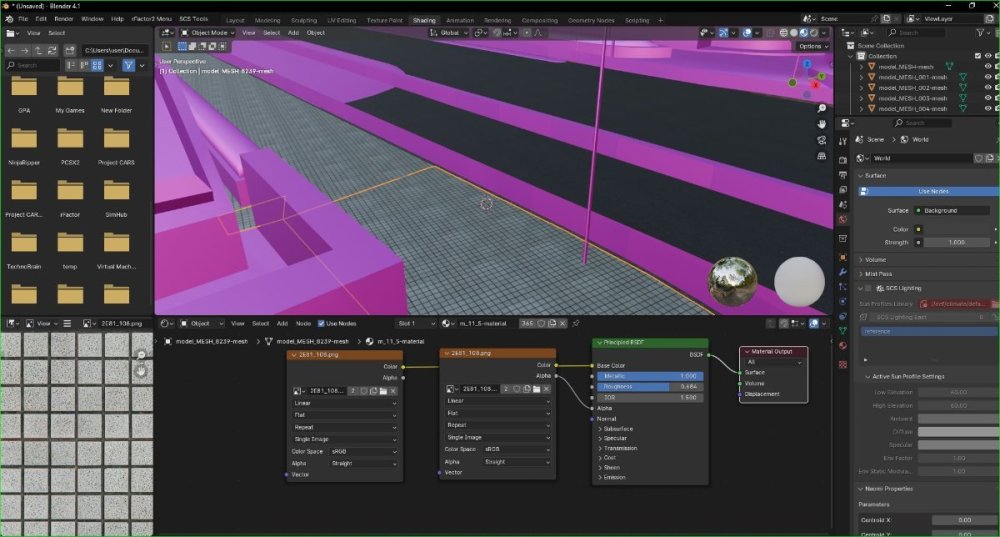Image resolution: width=1000 pixels, height=537 pixels.
Task: Switch to orthographic grid view icon
Action: click(821, 156)
